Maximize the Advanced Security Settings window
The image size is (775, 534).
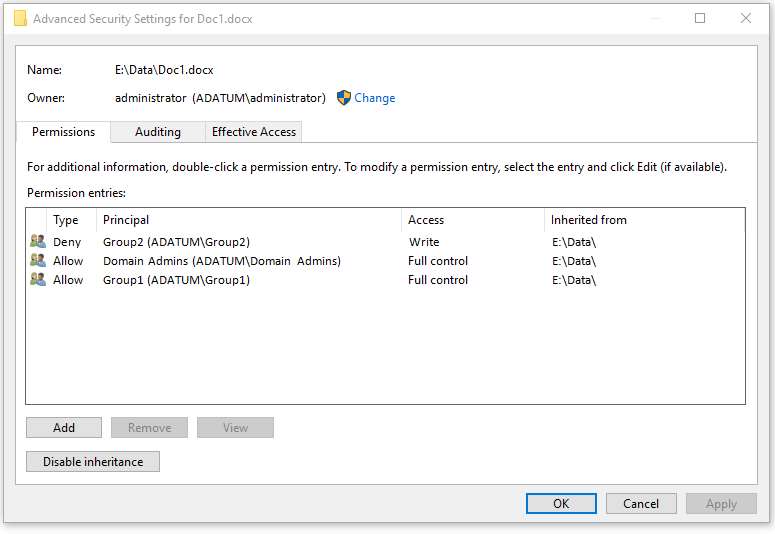(700, 18)
